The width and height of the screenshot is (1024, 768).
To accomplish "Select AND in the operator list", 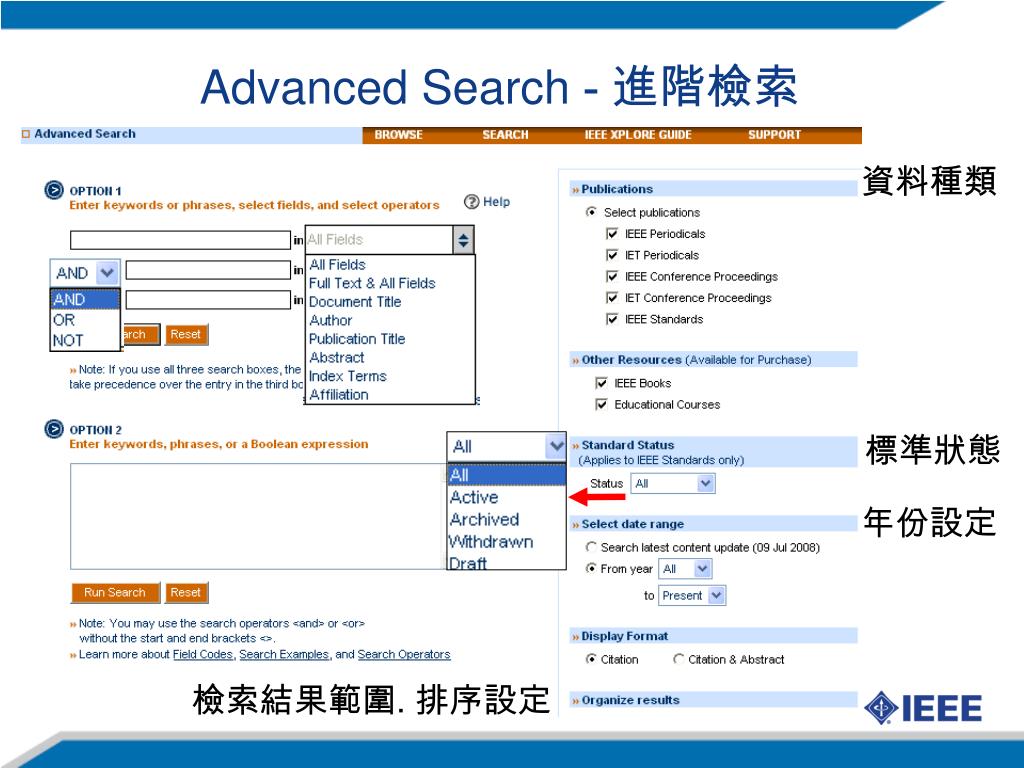I will point(85,300).
